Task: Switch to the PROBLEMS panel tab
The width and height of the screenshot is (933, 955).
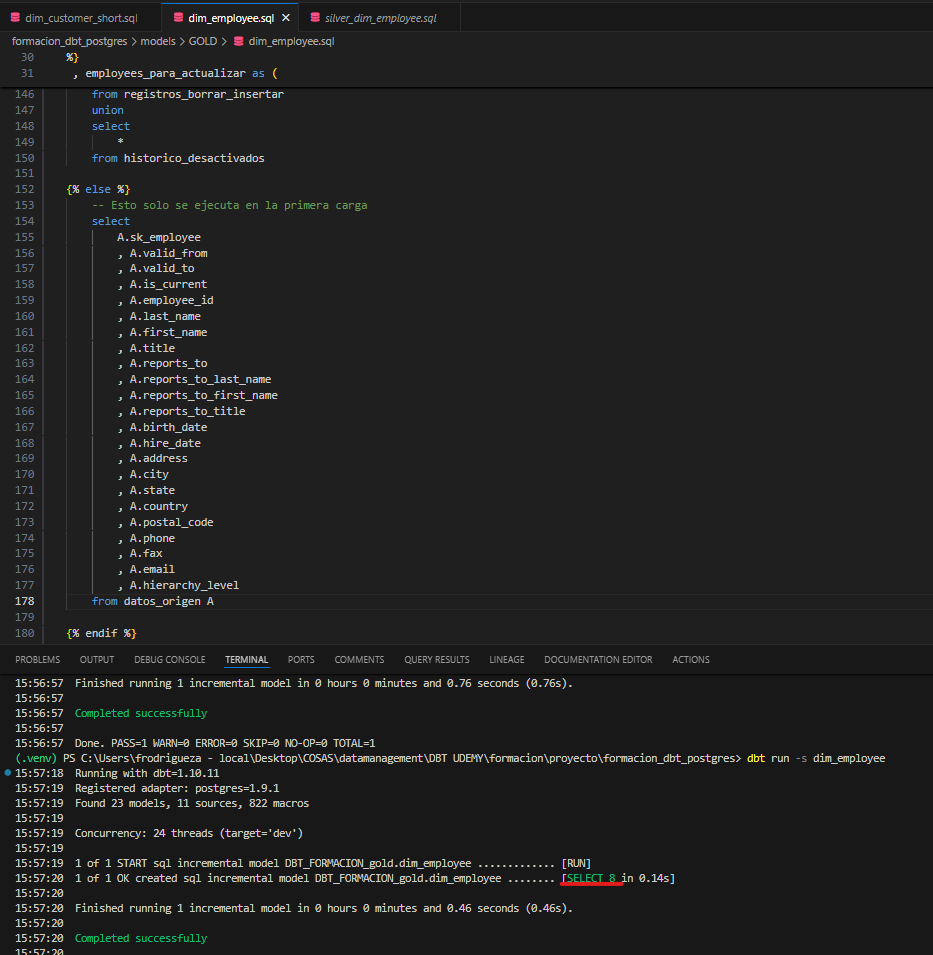Action: (37, 660)
